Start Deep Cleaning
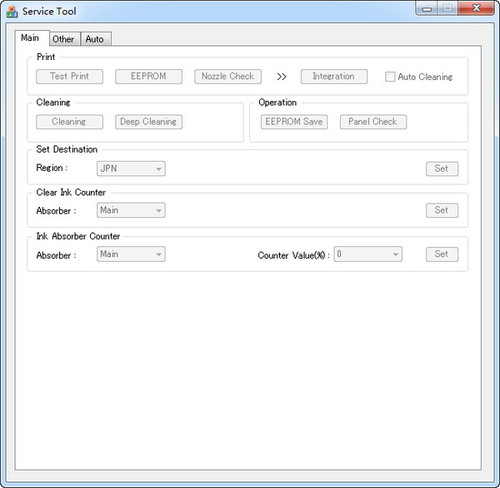 [149, 122]
